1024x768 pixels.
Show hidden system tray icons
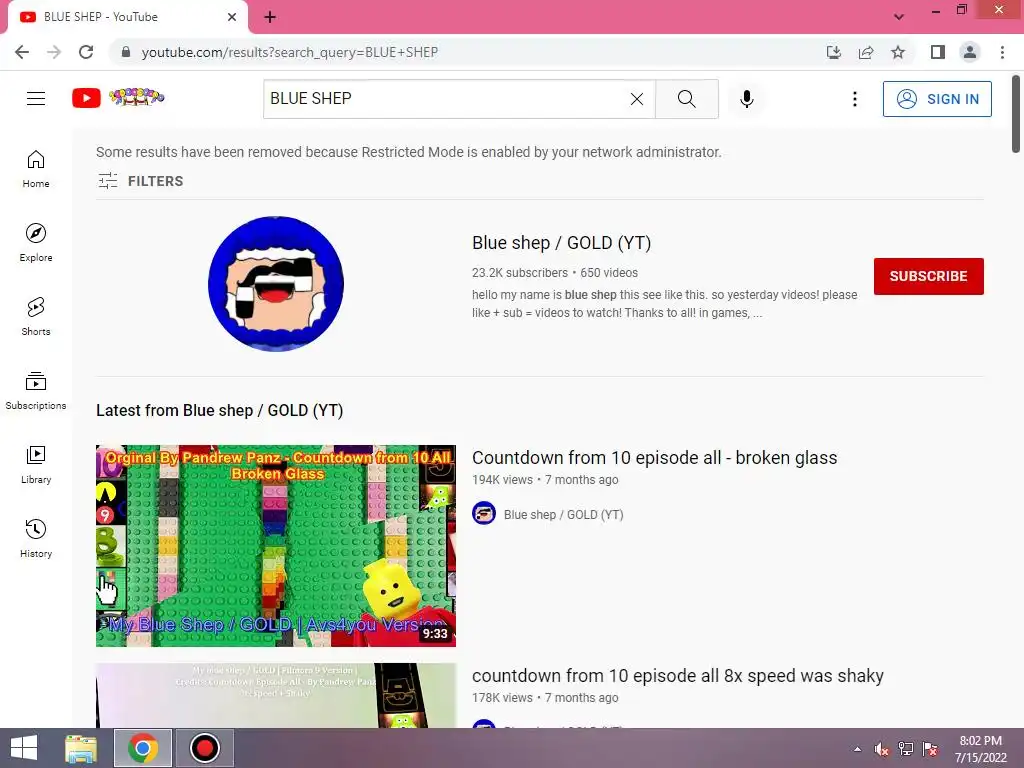[x=857, y=749]
